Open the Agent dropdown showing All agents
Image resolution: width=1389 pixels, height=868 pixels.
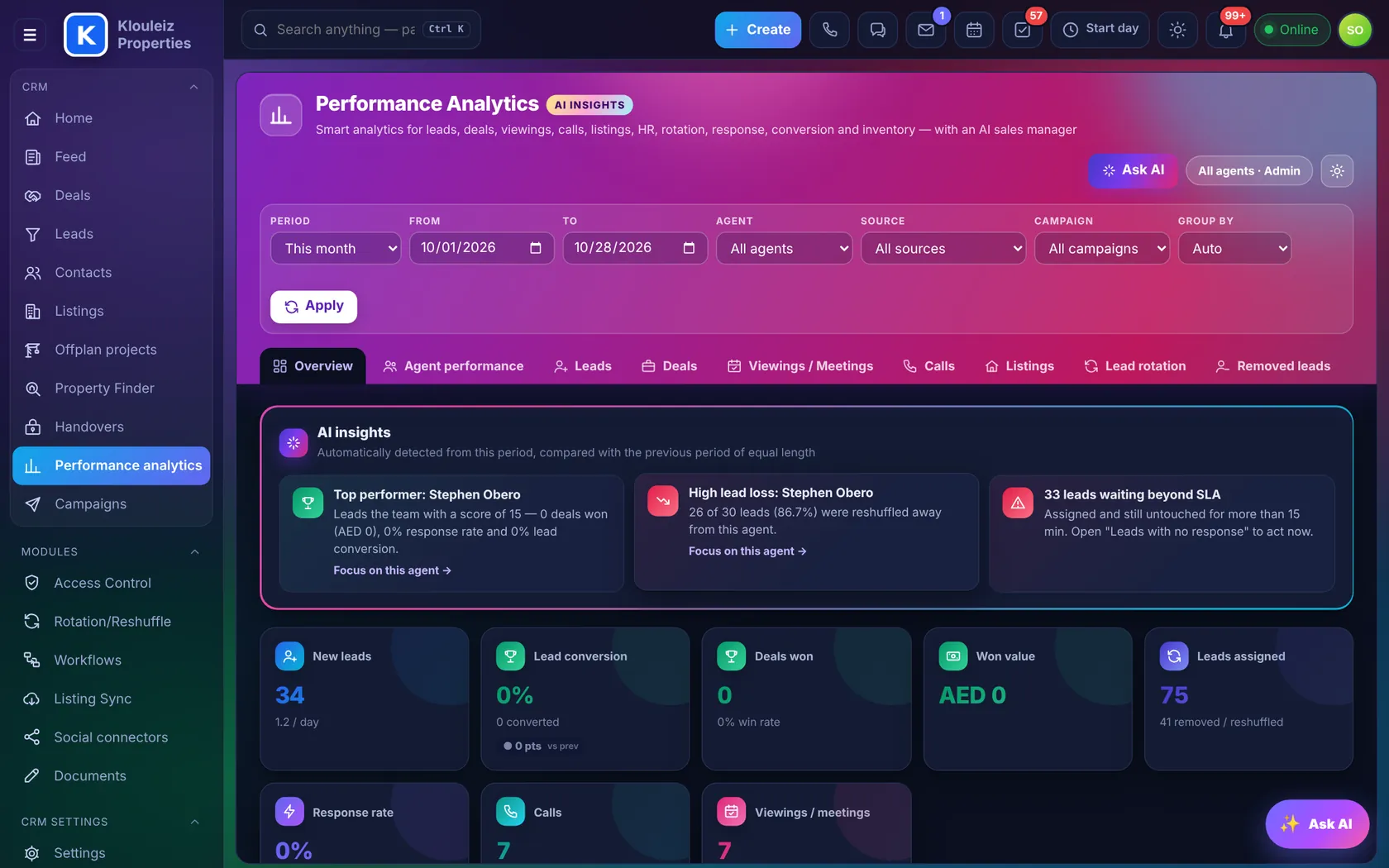[x=784, y=248]
